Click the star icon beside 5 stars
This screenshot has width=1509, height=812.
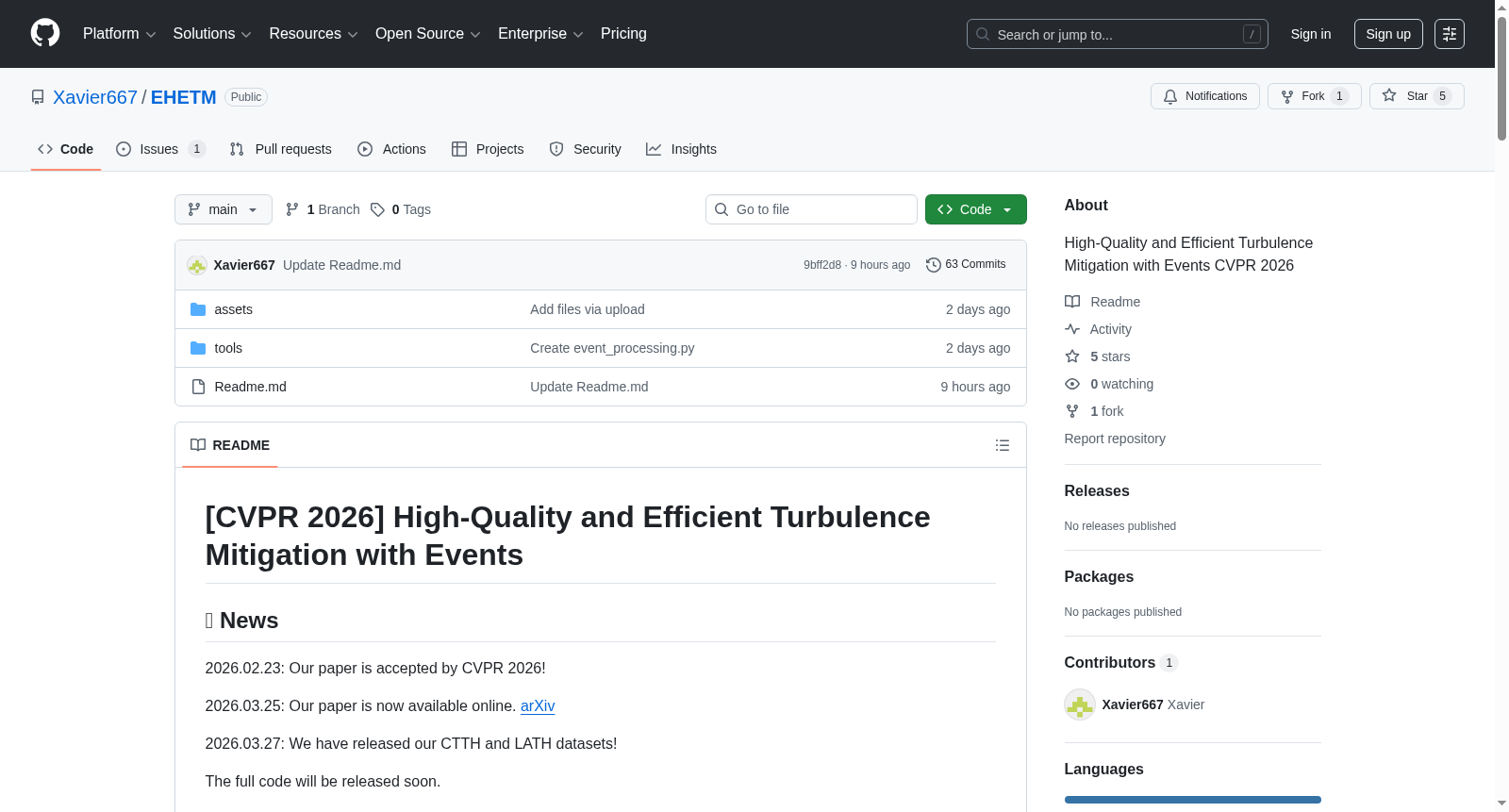tap(1072, 356)
